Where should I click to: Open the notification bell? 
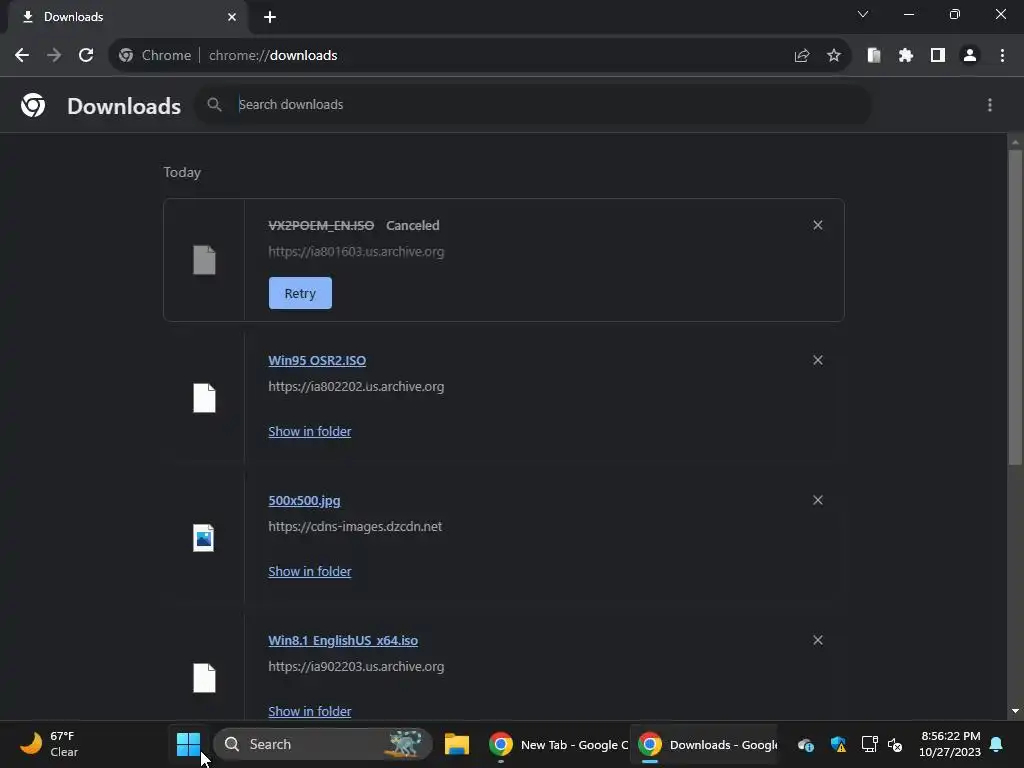click(x=997, y=744)
